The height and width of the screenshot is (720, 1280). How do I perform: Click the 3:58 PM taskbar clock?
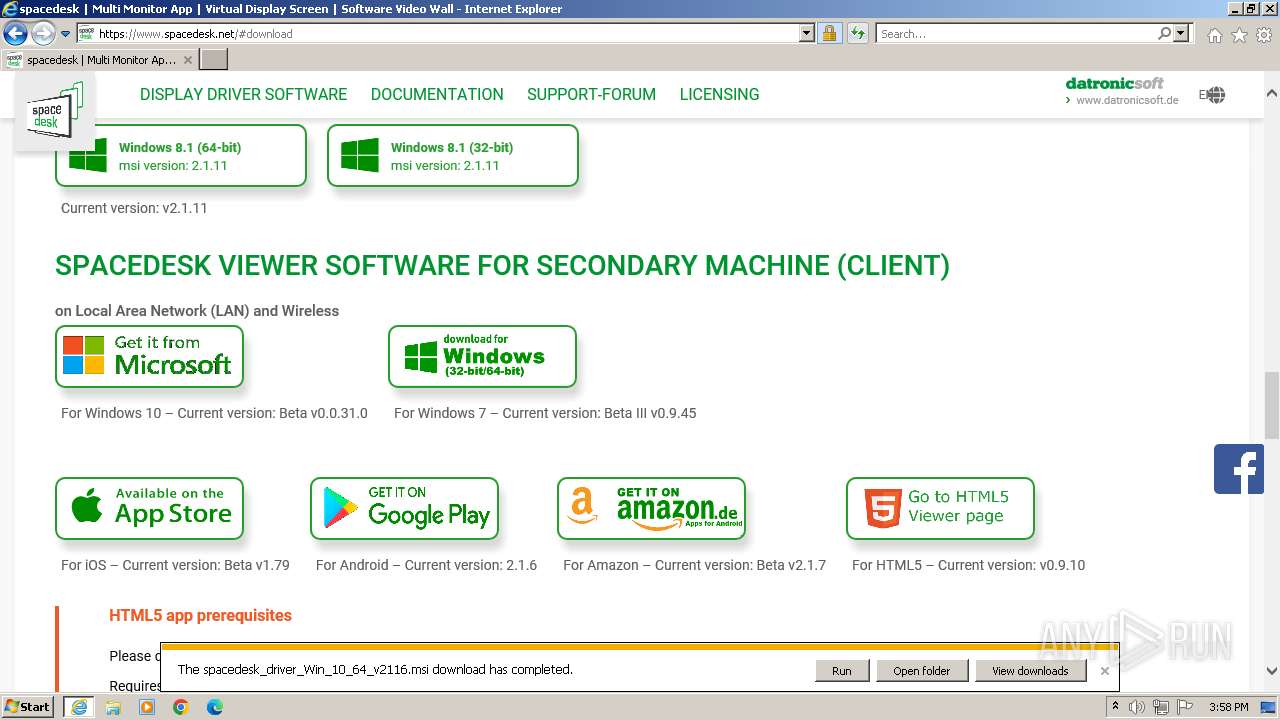pos(1228,707)
